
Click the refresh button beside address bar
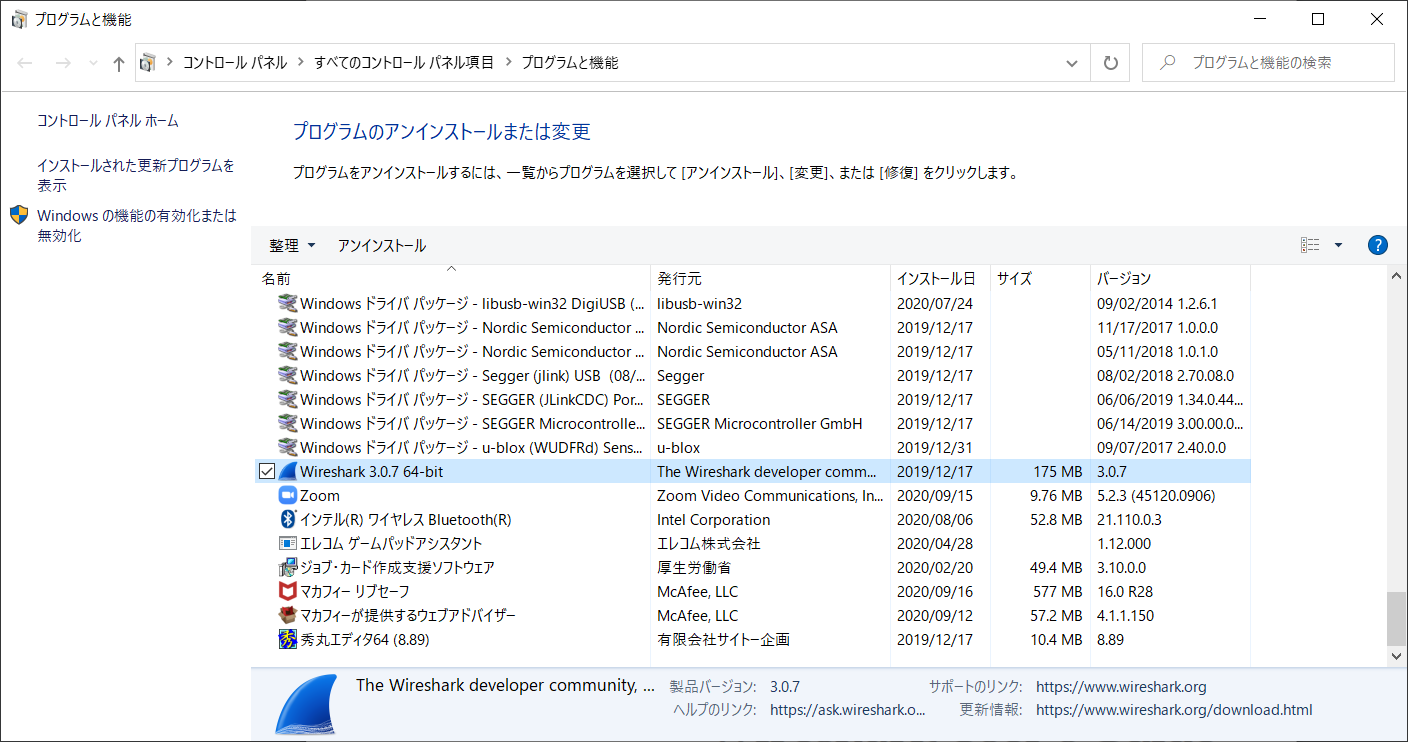[1110, 63]
